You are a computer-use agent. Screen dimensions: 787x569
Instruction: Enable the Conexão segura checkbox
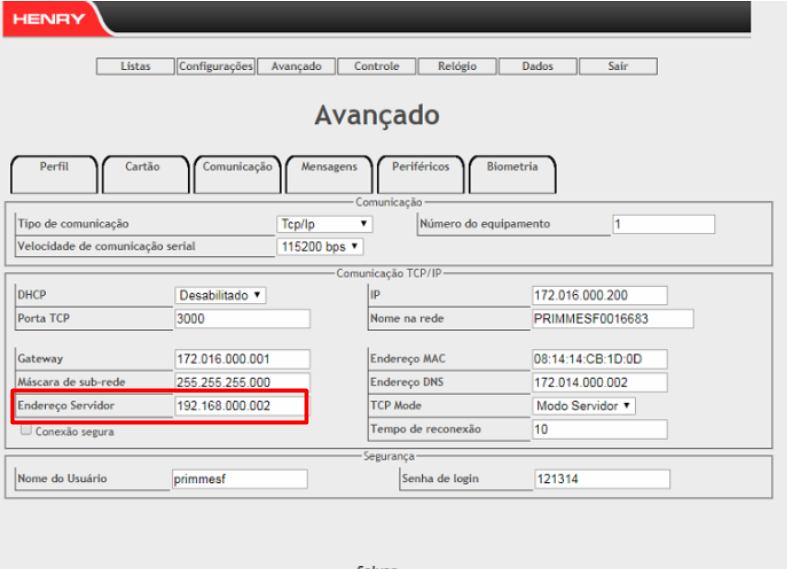[26, 430]
